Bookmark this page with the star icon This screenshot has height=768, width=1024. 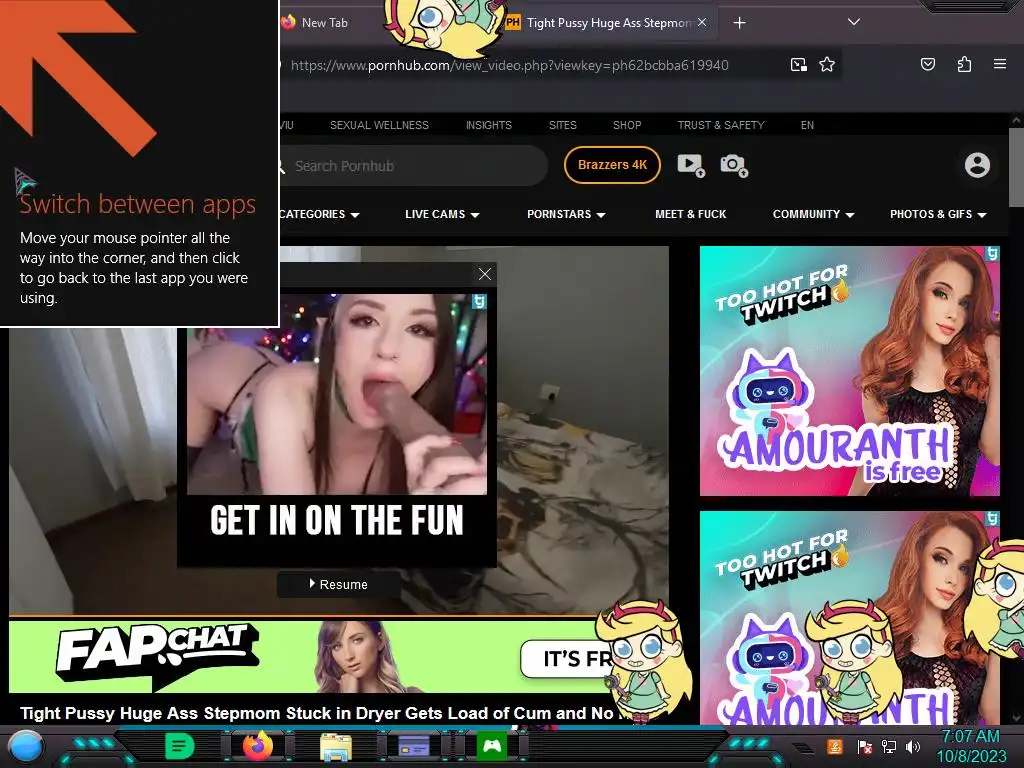827,65
